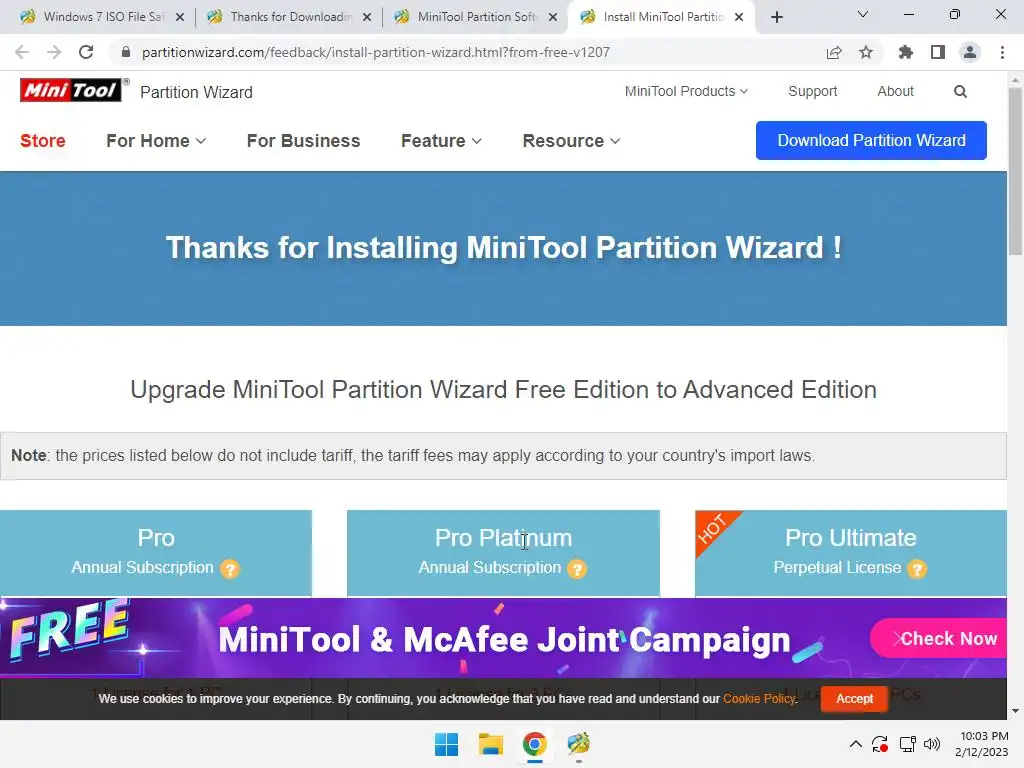Click the scrollbar down arrow

(1015, 711)
